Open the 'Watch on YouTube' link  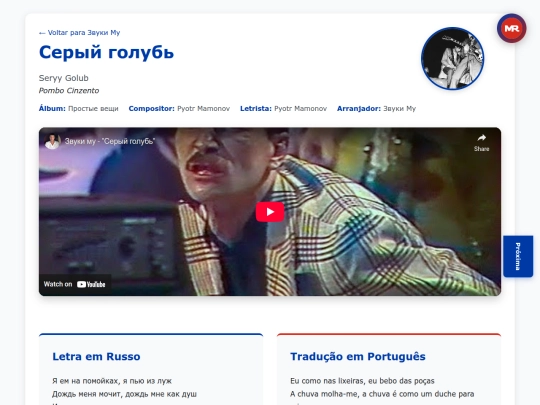pyautogui.click(x=74, y=284)
